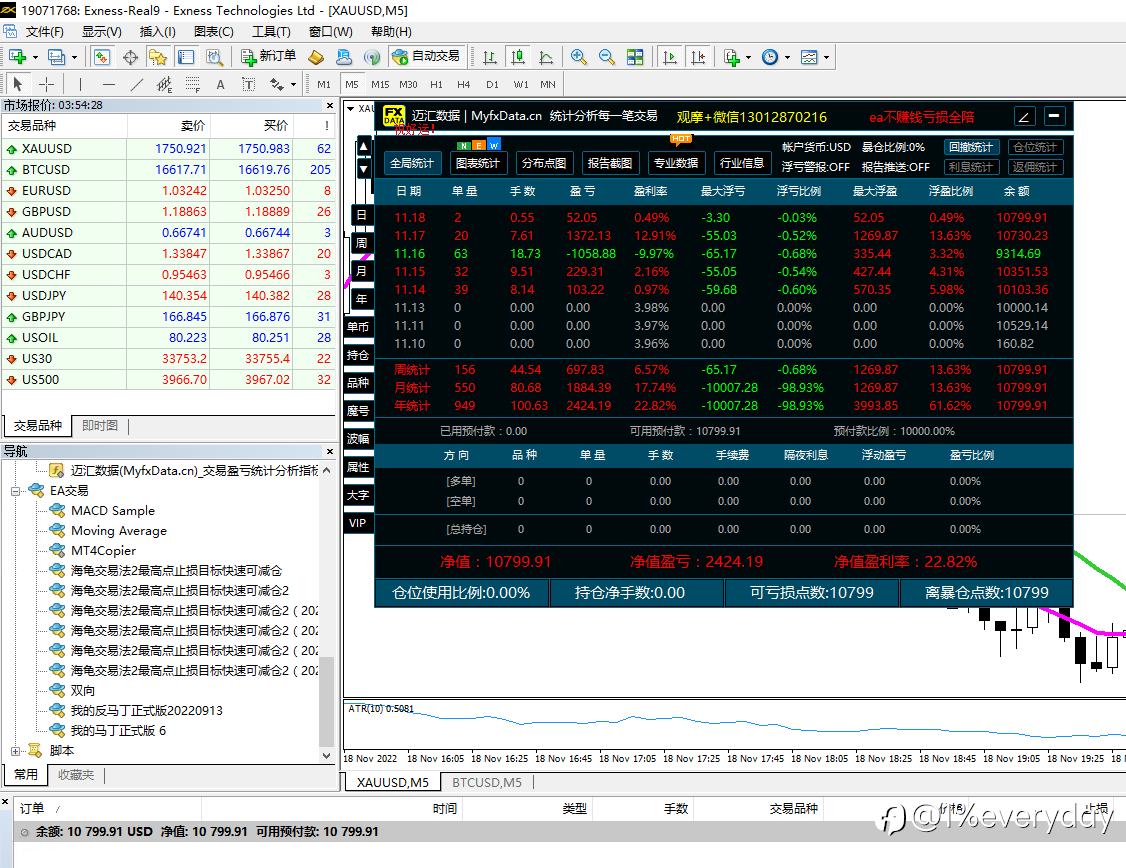Open the 文件(F) menu
Screen dimensions: 1126x868
click(45, 32)
